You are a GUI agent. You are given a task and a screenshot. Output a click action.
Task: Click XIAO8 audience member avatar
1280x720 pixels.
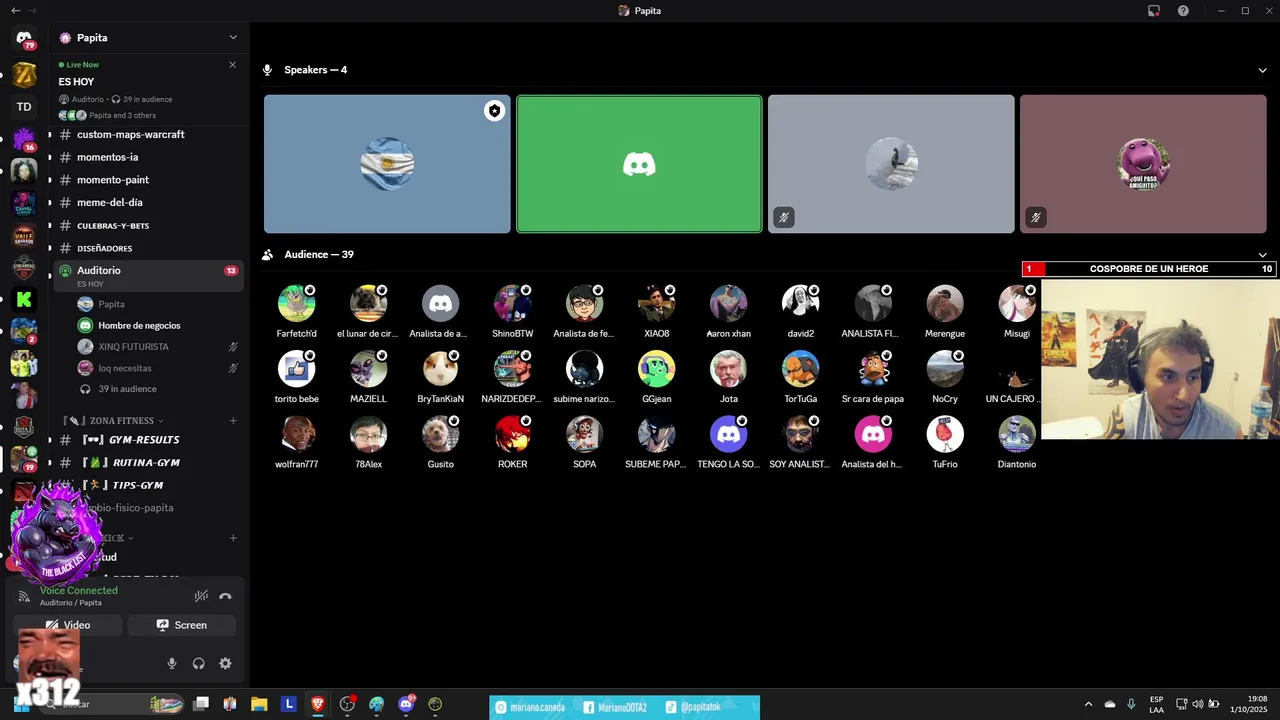point(656,304)
